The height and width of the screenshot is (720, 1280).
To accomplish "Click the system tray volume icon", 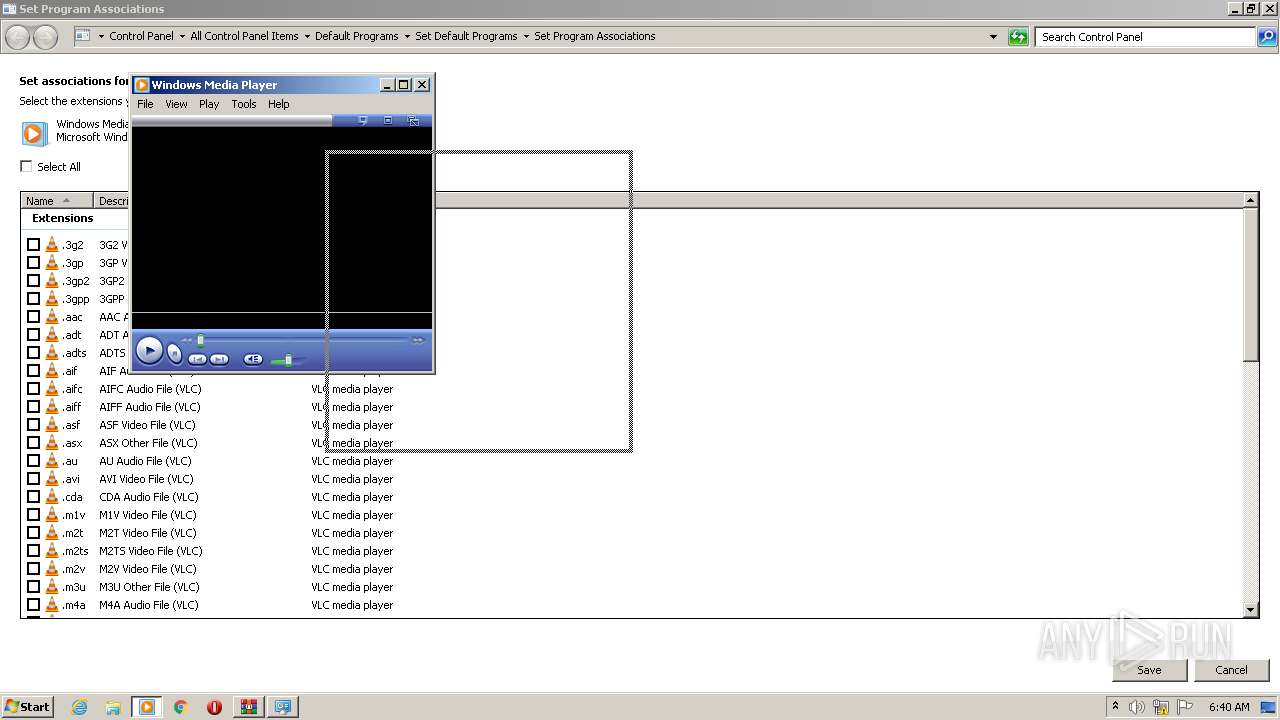I will click(1137, 707).
